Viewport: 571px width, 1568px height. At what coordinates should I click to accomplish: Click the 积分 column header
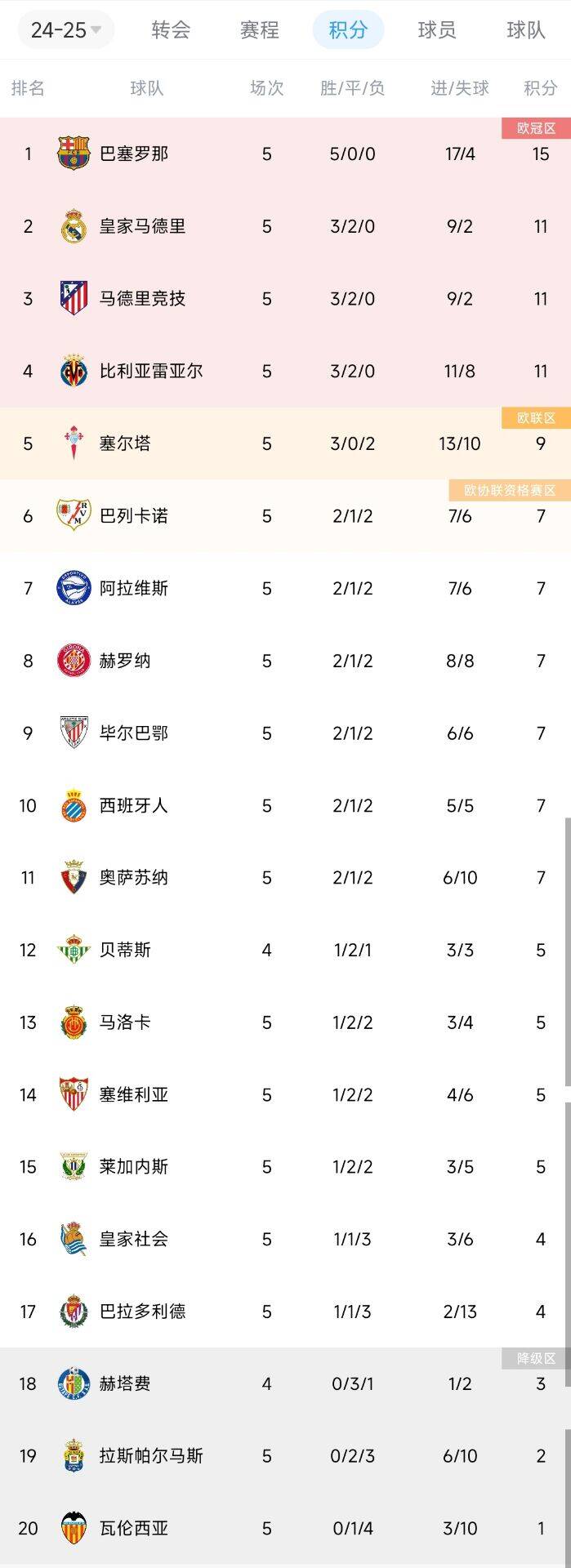click(x=540, y=88)
